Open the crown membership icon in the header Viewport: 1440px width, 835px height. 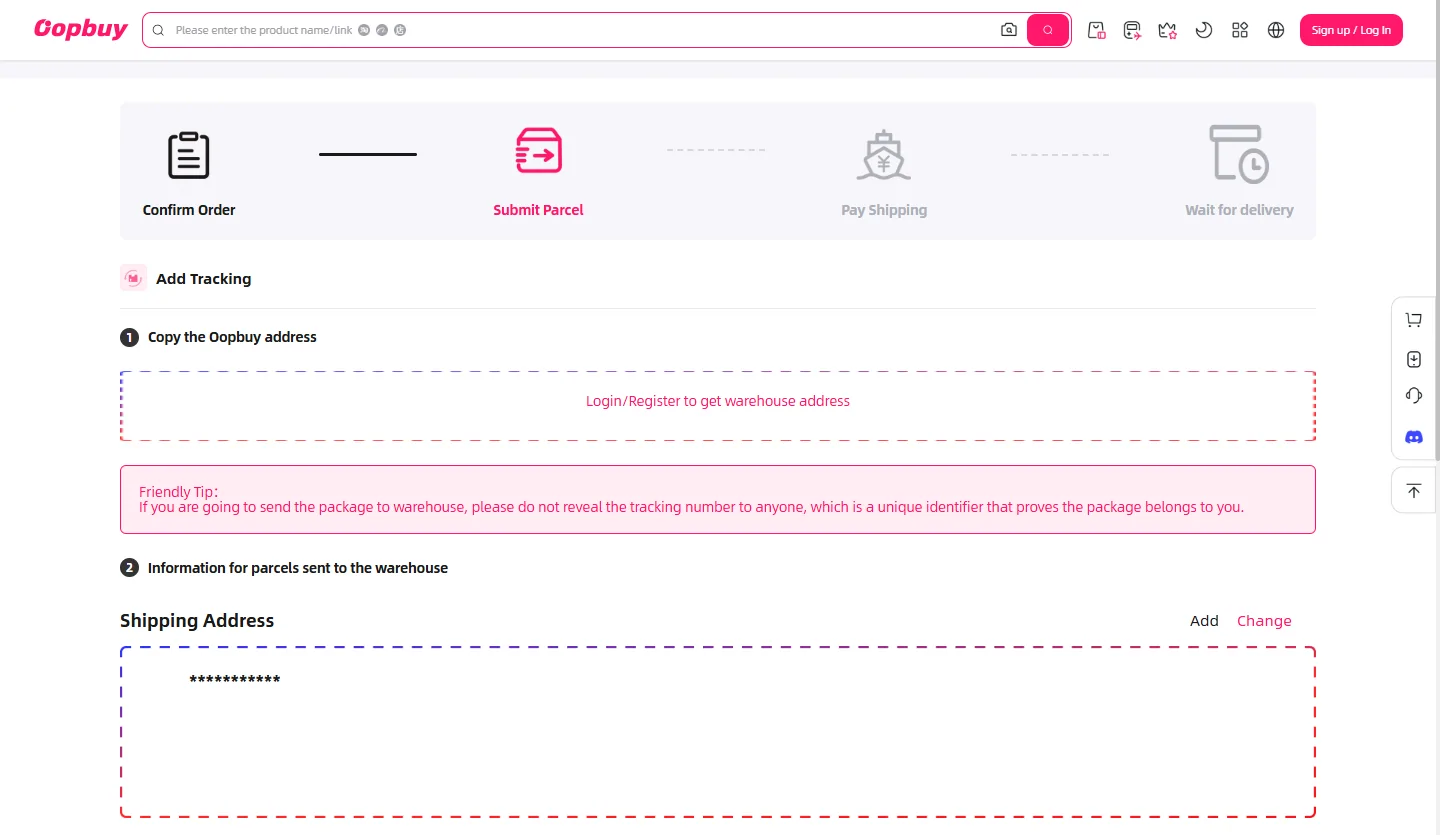tap(1168, 30)
